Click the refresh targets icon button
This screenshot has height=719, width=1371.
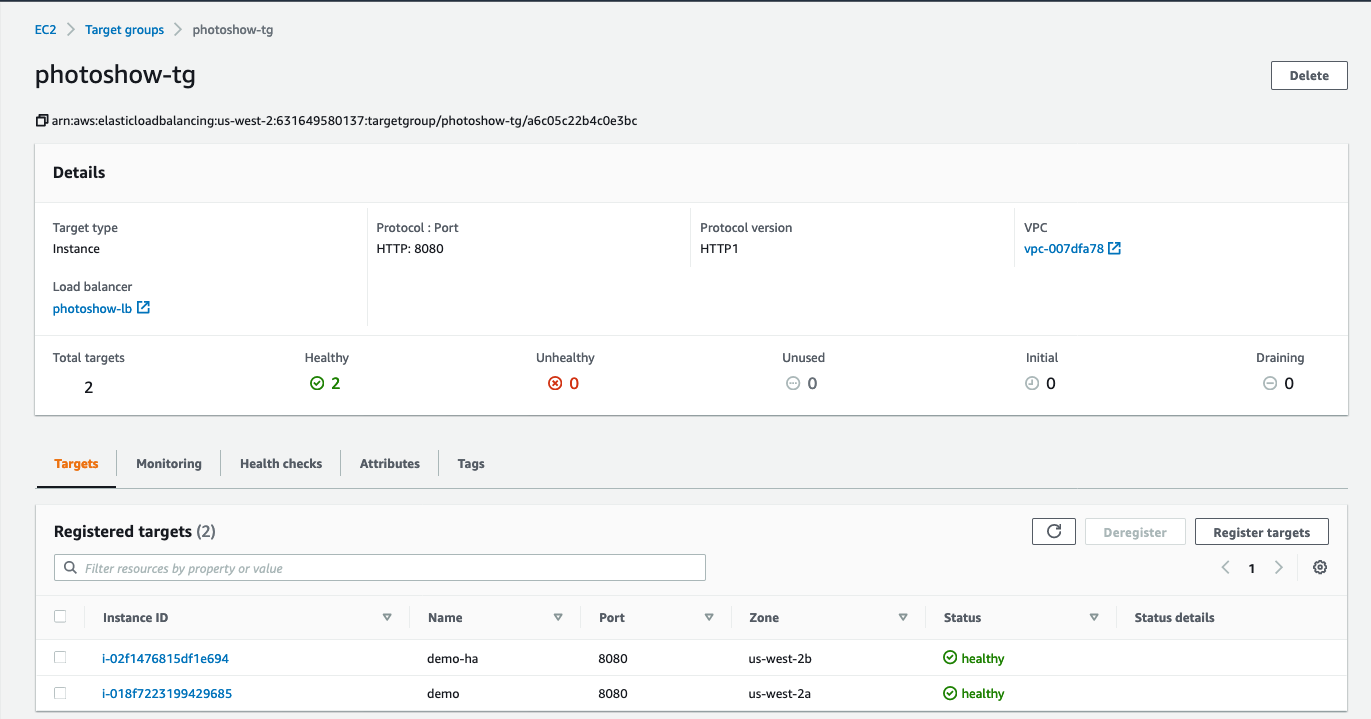click(x=1053, y=532)
